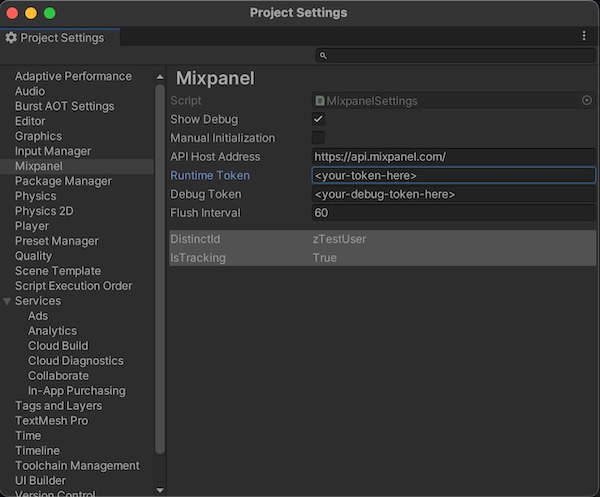The width and height of the screenshot is (600, 497).
Task: Open Player settings
Action: tap(32, 226)
